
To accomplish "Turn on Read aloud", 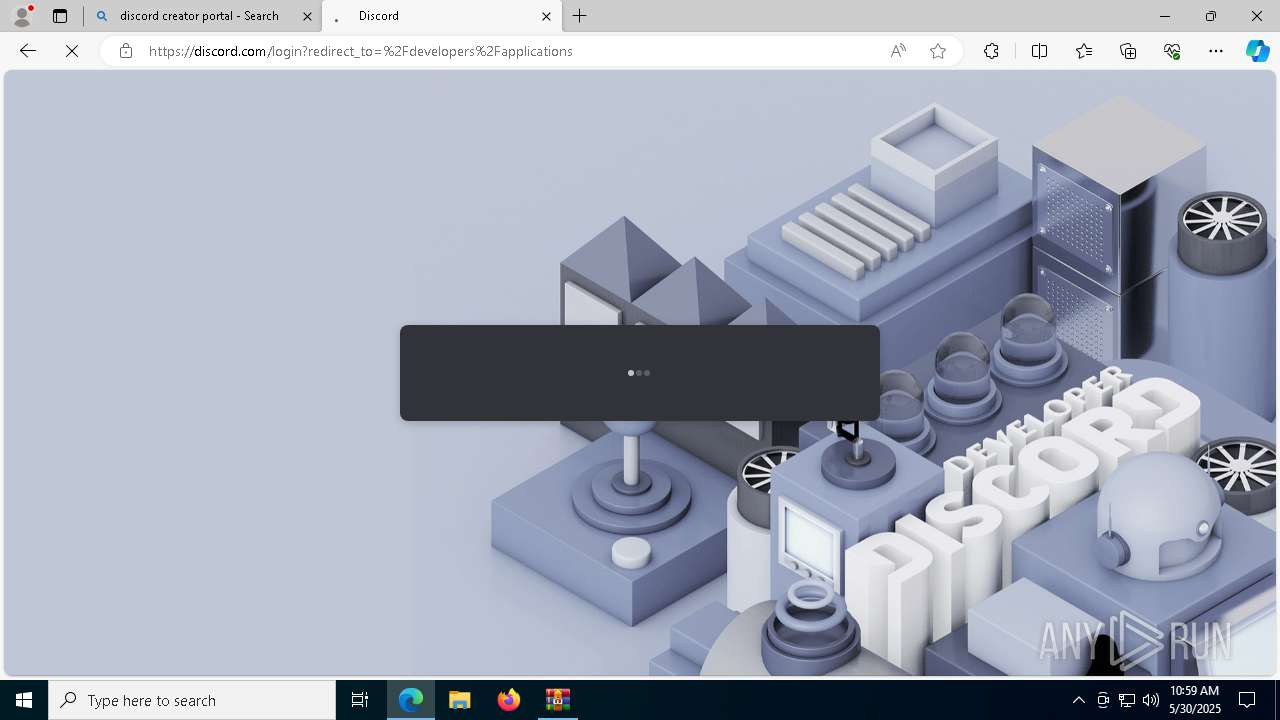I will coord(898,51).
